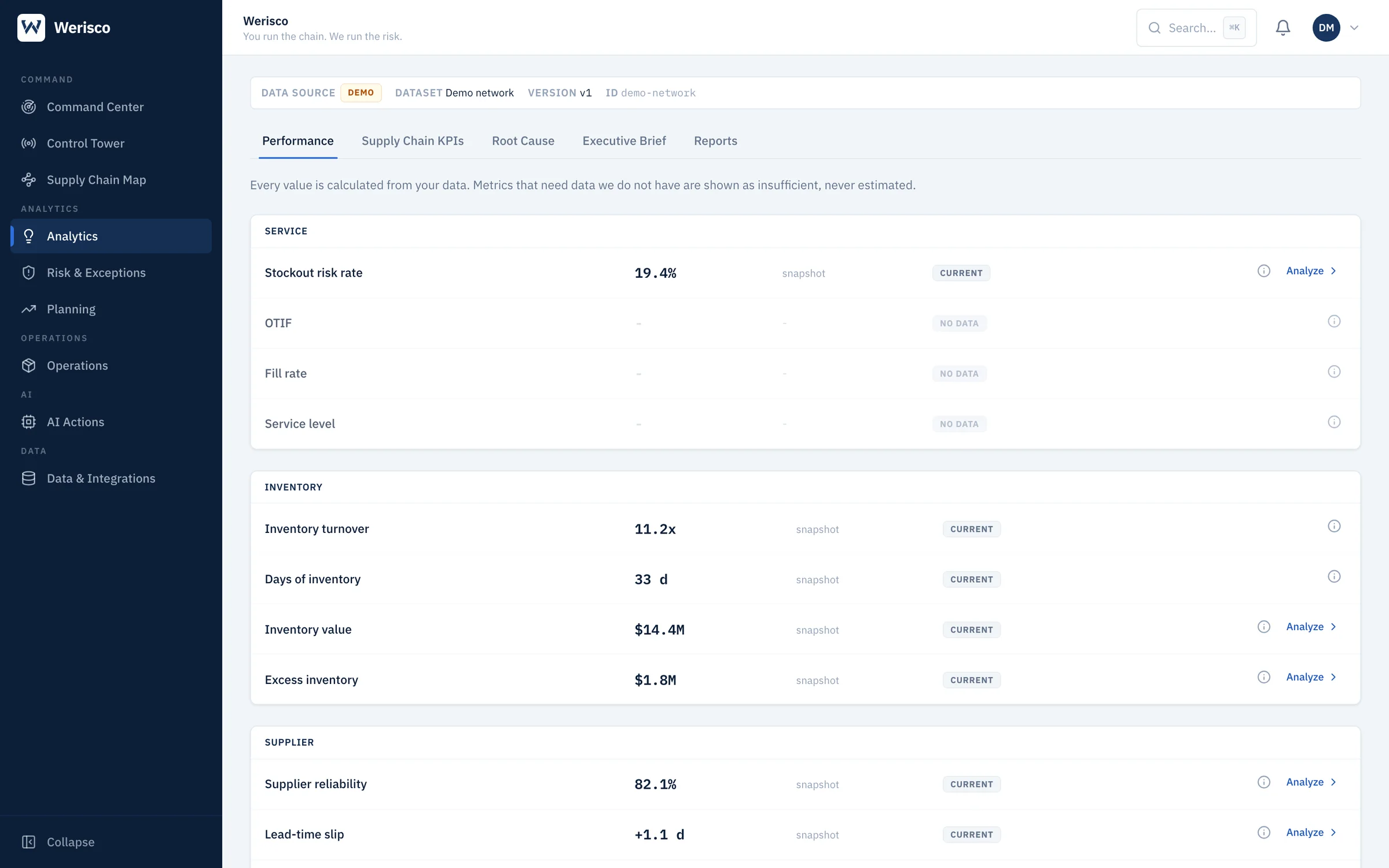This screenshot has height=868, width=1389.
Task: Open Risk & Exceptions page
Action: coord(111,273)
